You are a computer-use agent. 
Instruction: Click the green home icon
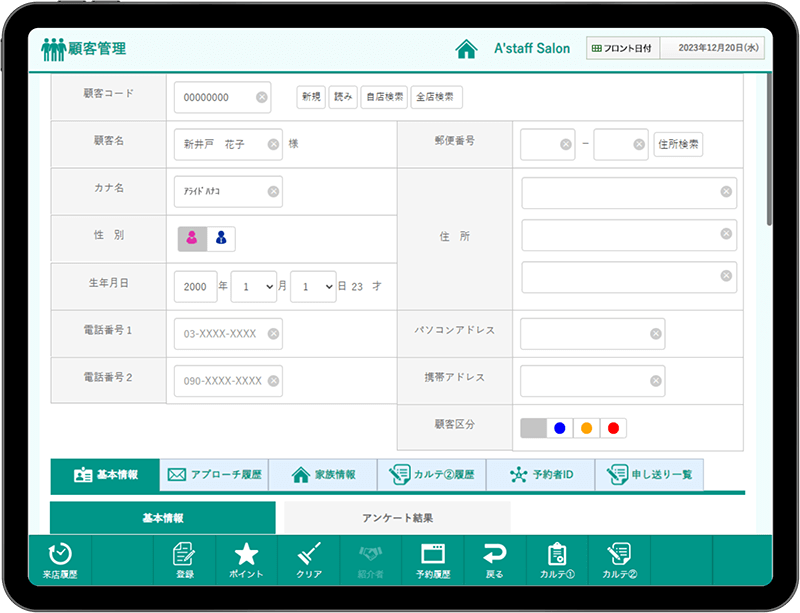click(466, 49)
